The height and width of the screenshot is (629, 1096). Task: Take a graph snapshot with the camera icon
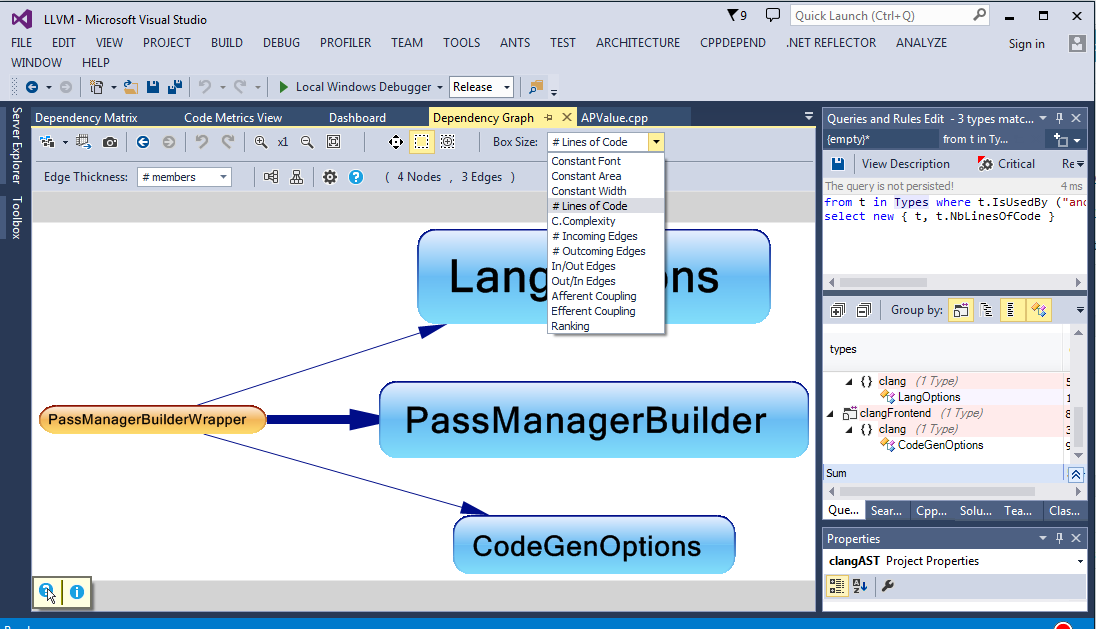(110, 142)
